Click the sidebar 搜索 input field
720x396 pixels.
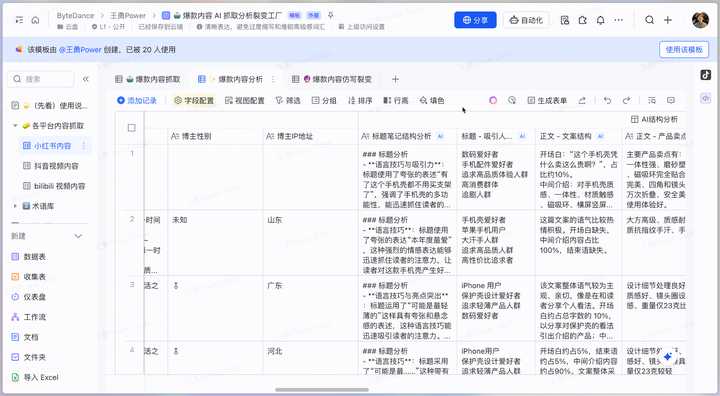click(41, 79)
